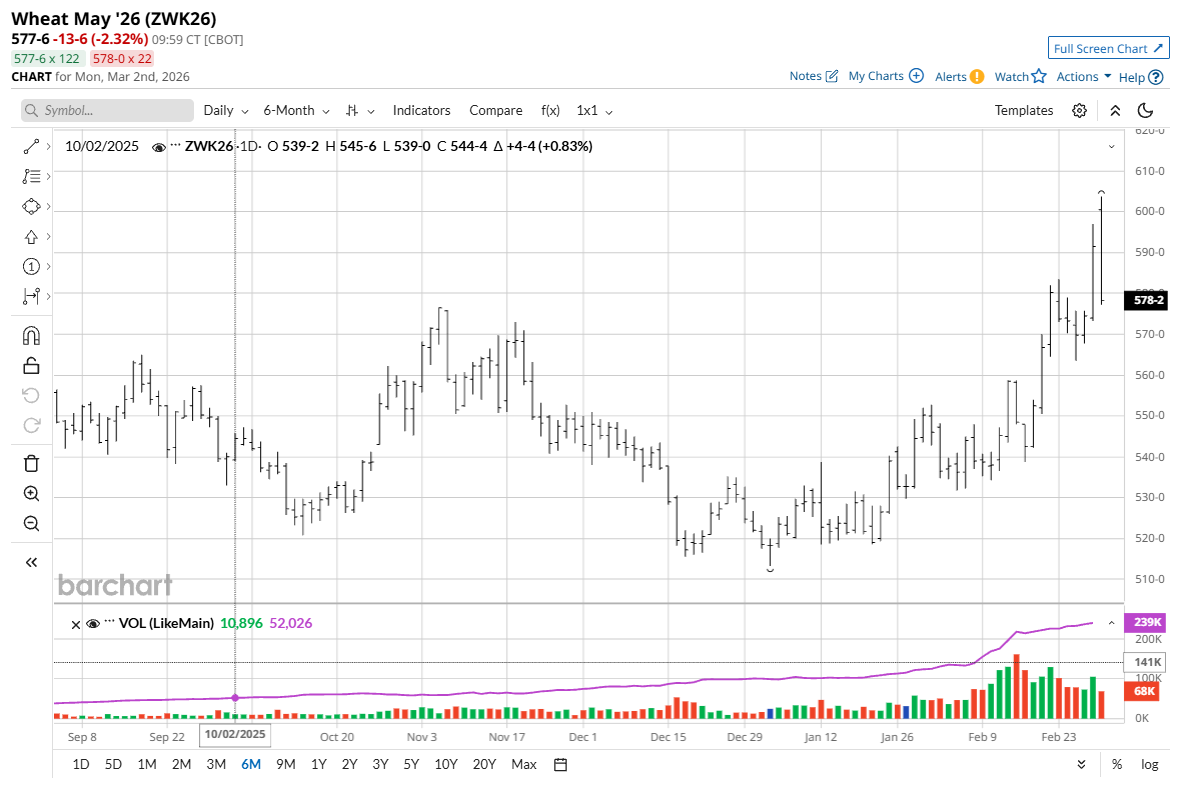Open the date range calendar picker
The image size is (1183, 792).
click(x=561, y=765)
